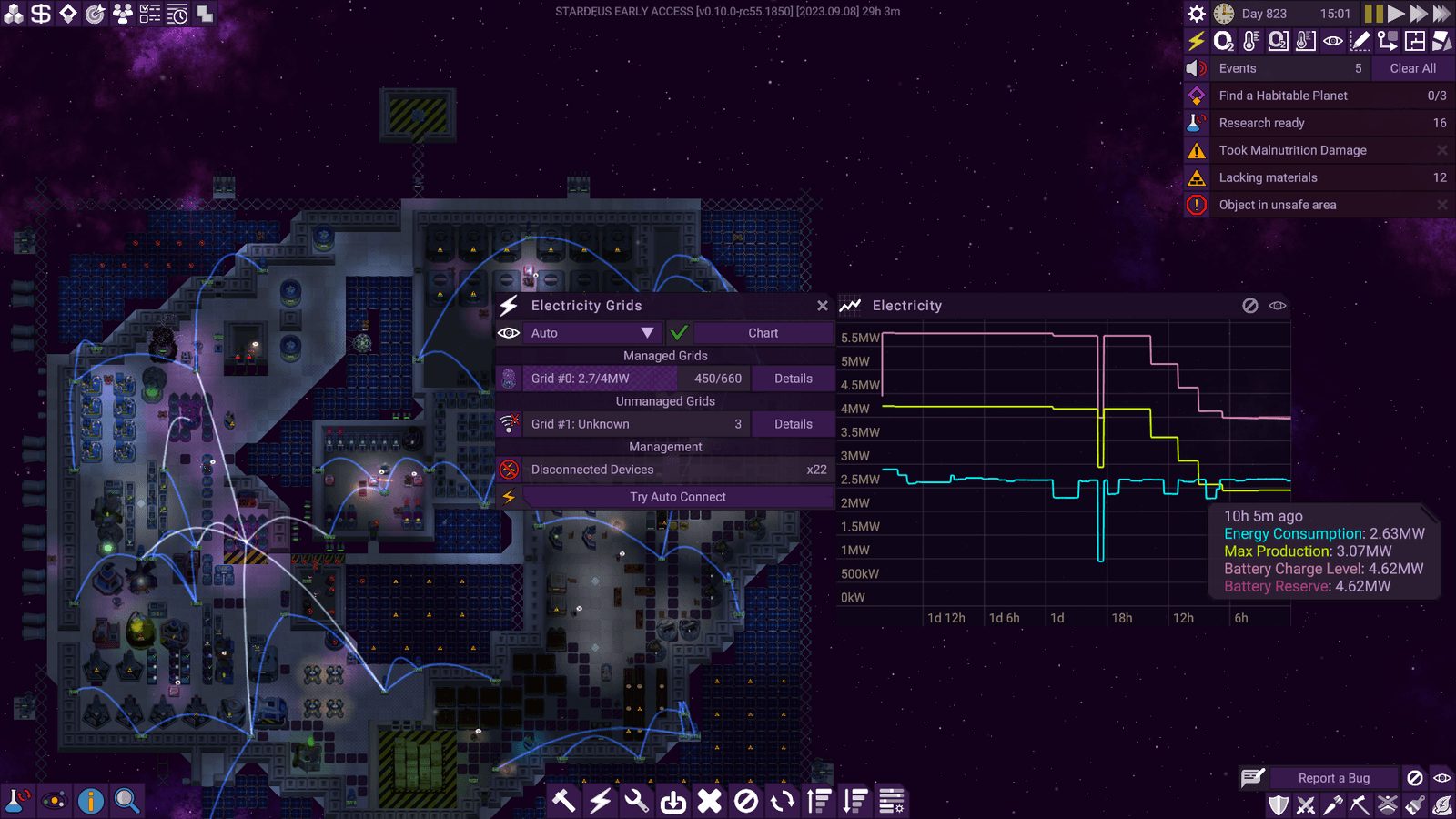Select the hammer build tool
The height and width of the screenshot is (819, 1456).
click(564, 801)
